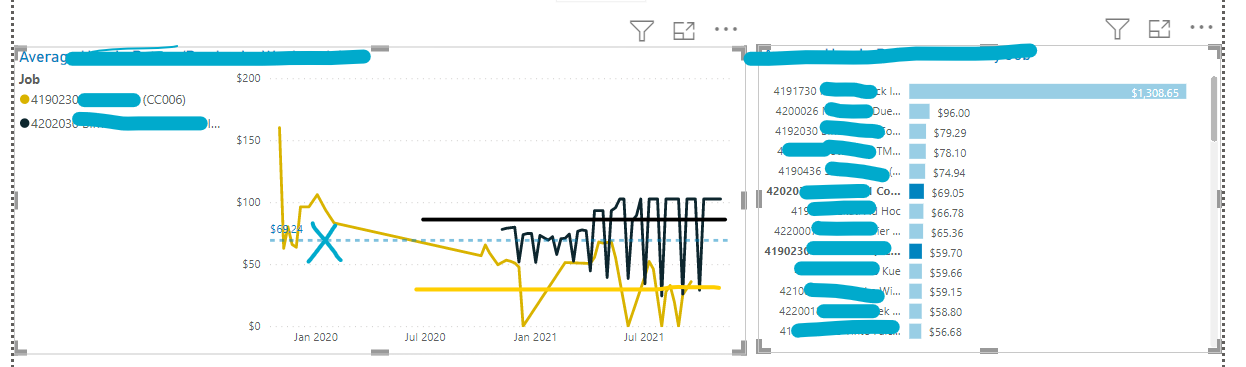
Task: Open filter icon on bar chart visual
Action: point(1117,29)
